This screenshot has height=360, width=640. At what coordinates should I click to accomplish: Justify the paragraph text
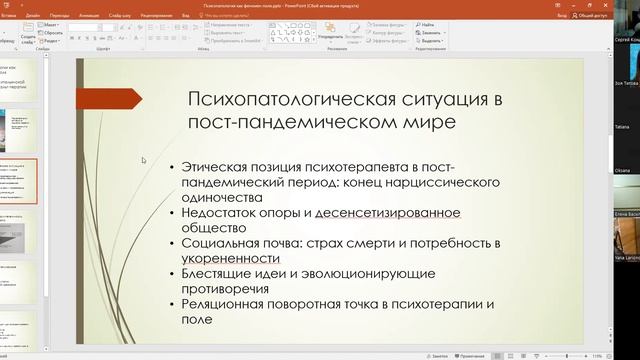[x=174, y=38]
